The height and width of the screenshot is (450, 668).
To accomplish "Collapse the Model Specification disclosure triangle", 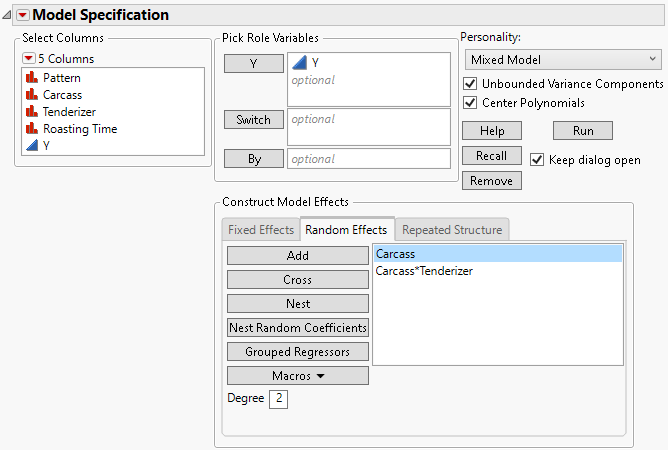I will [x=9, y=15].
